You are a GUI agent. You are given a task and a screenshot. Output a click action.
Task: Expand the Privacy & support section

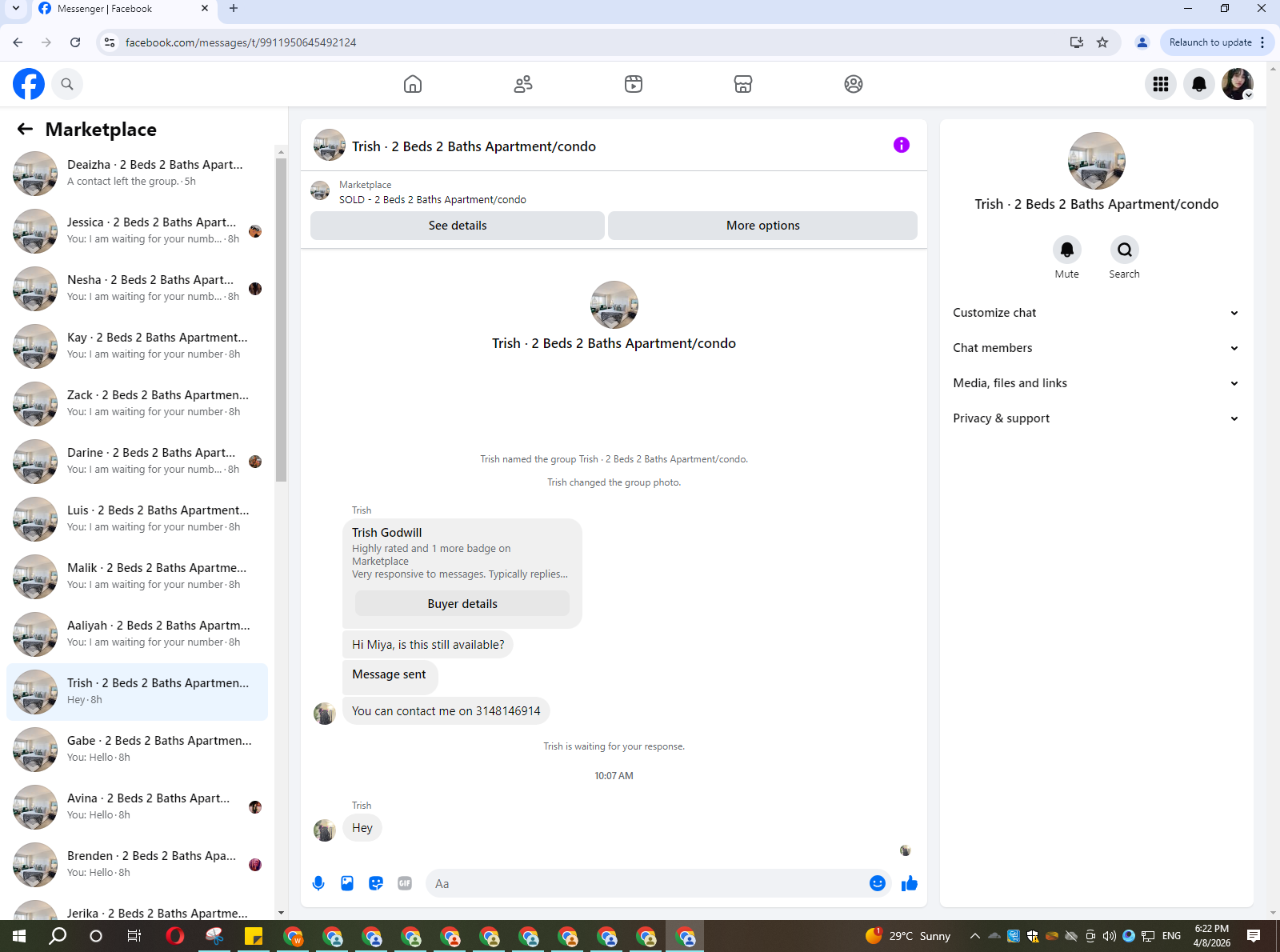coord(1096,418)
